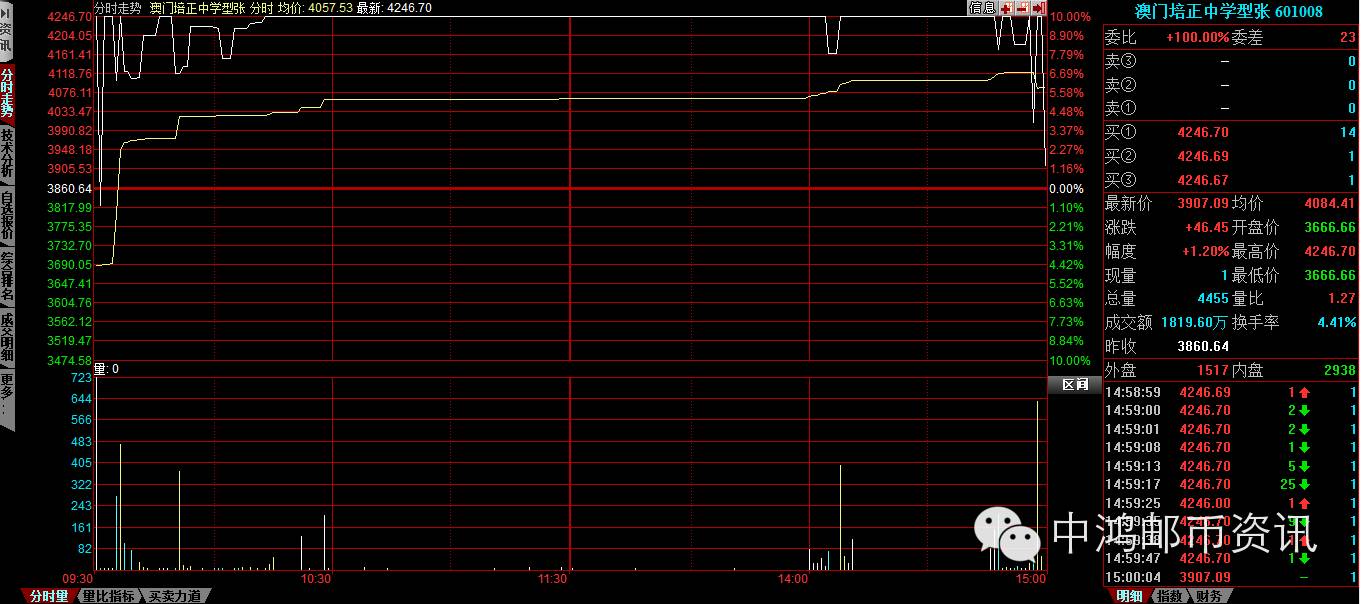Click 幅度 value +1.20%

click(x=1206, y=251)
